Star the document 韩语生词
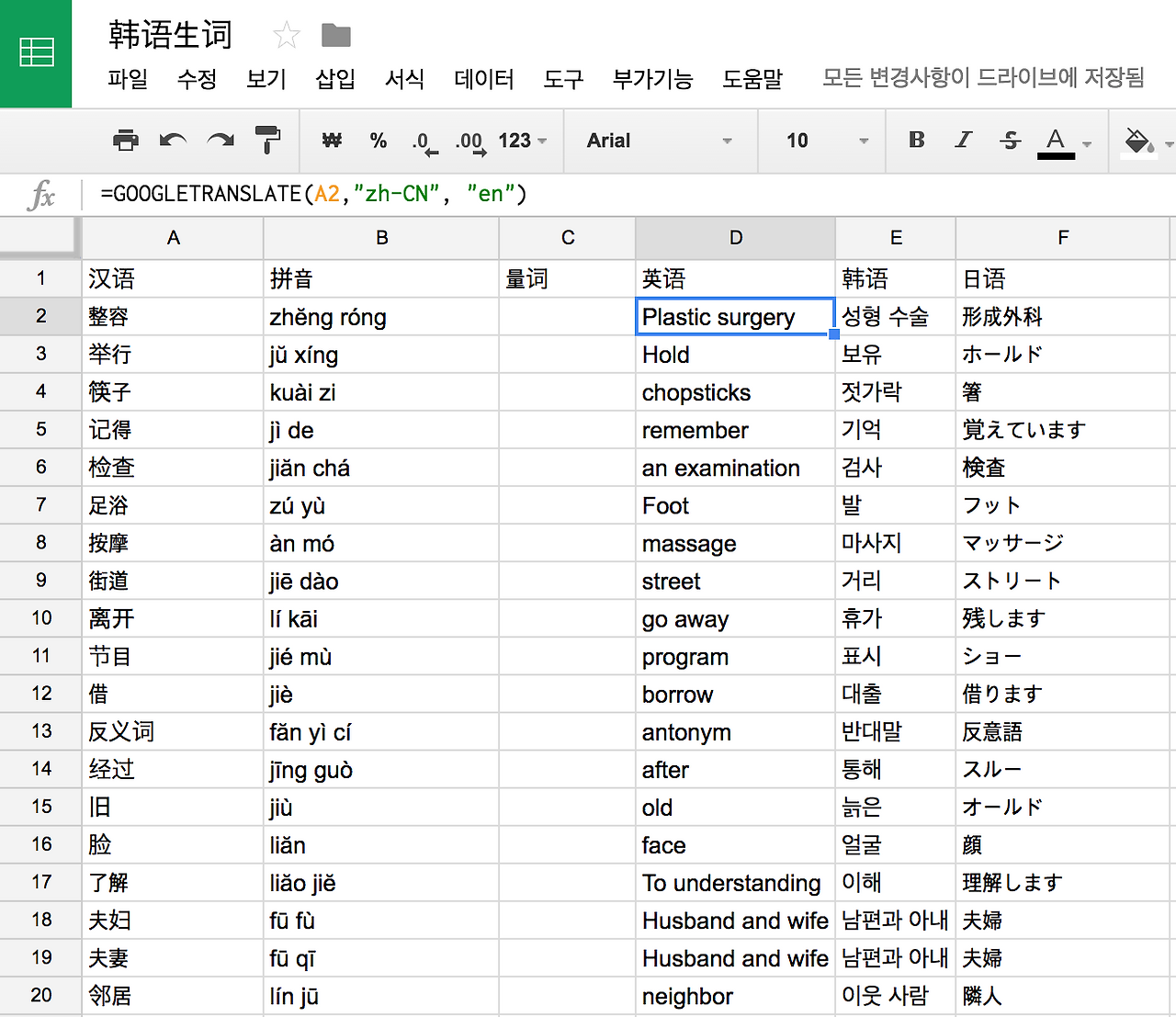Screen dimensions: 1176x1017 tap(287, 36)
